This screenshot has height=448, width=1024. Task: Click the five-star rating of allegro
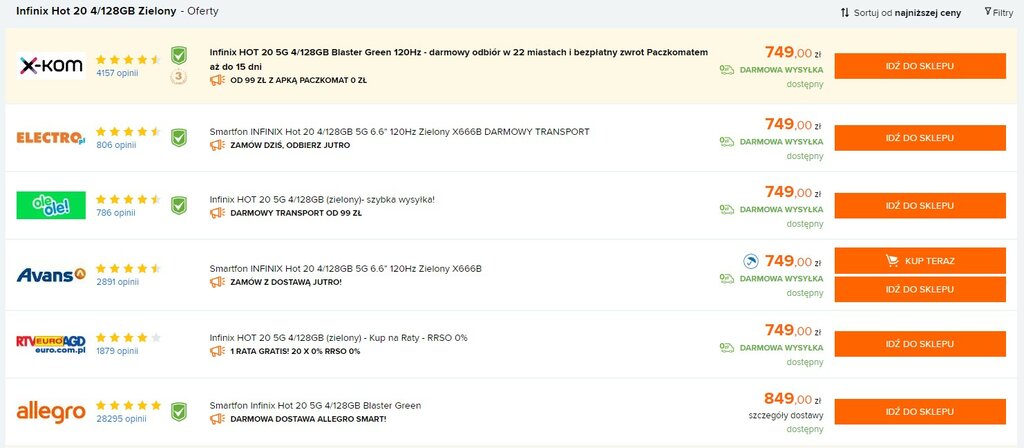(128, 406)
